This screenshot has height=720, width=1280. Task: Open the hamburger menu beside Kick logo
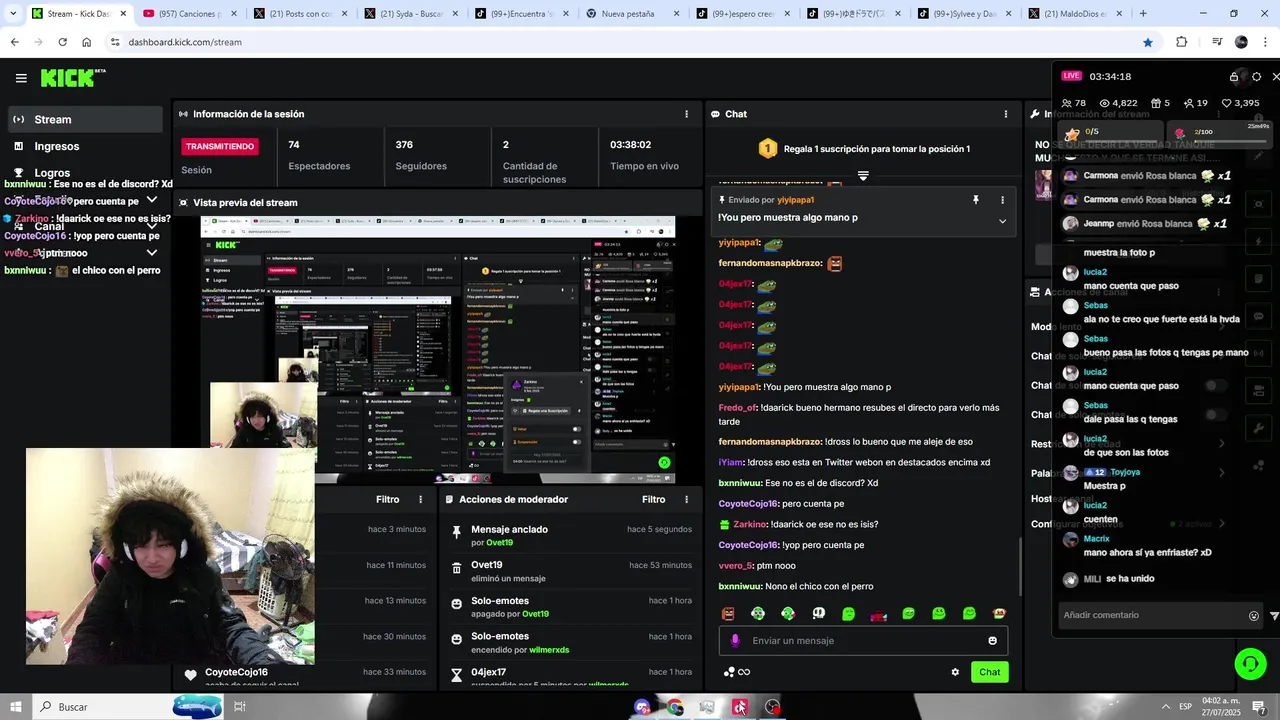[x=21, y=78]
